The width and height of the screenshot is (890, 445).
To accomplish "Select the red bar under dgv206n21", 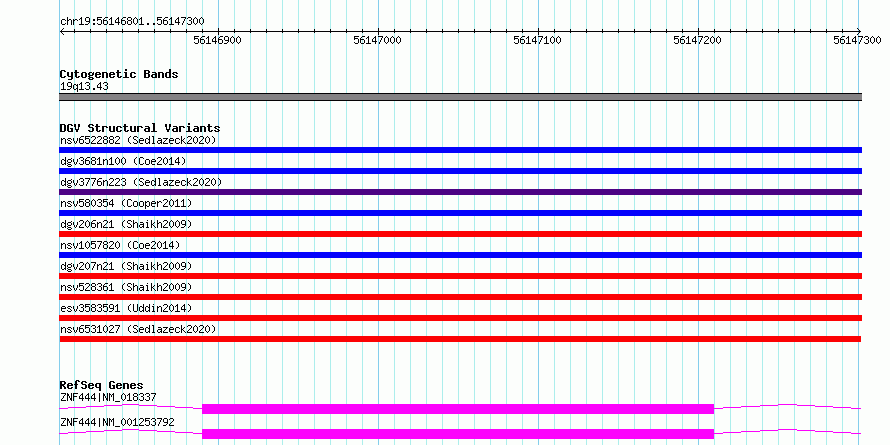I will point(460,234).
